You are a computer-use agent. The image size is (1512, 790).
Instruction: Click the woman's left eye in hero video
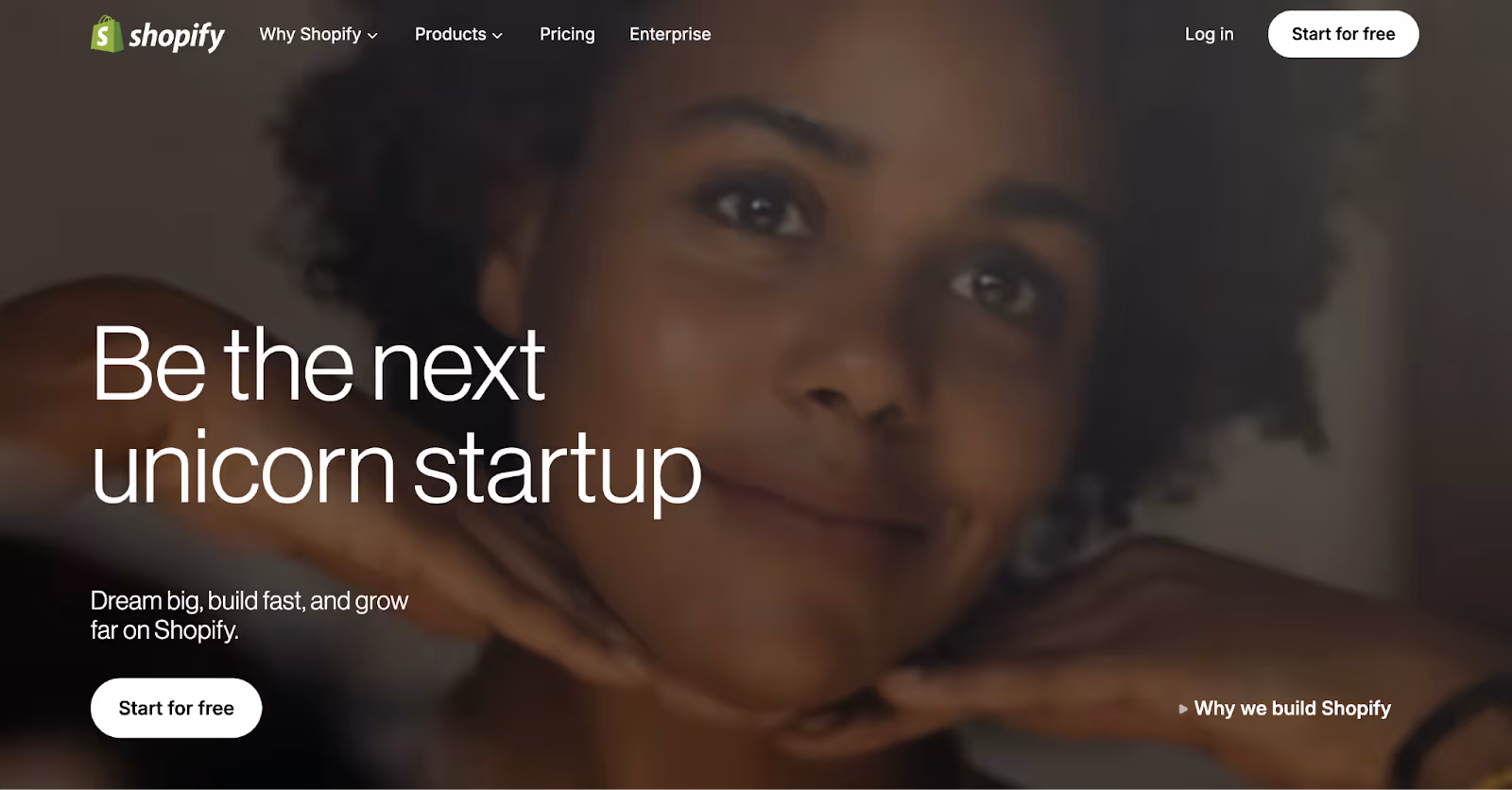click(992, 286)
